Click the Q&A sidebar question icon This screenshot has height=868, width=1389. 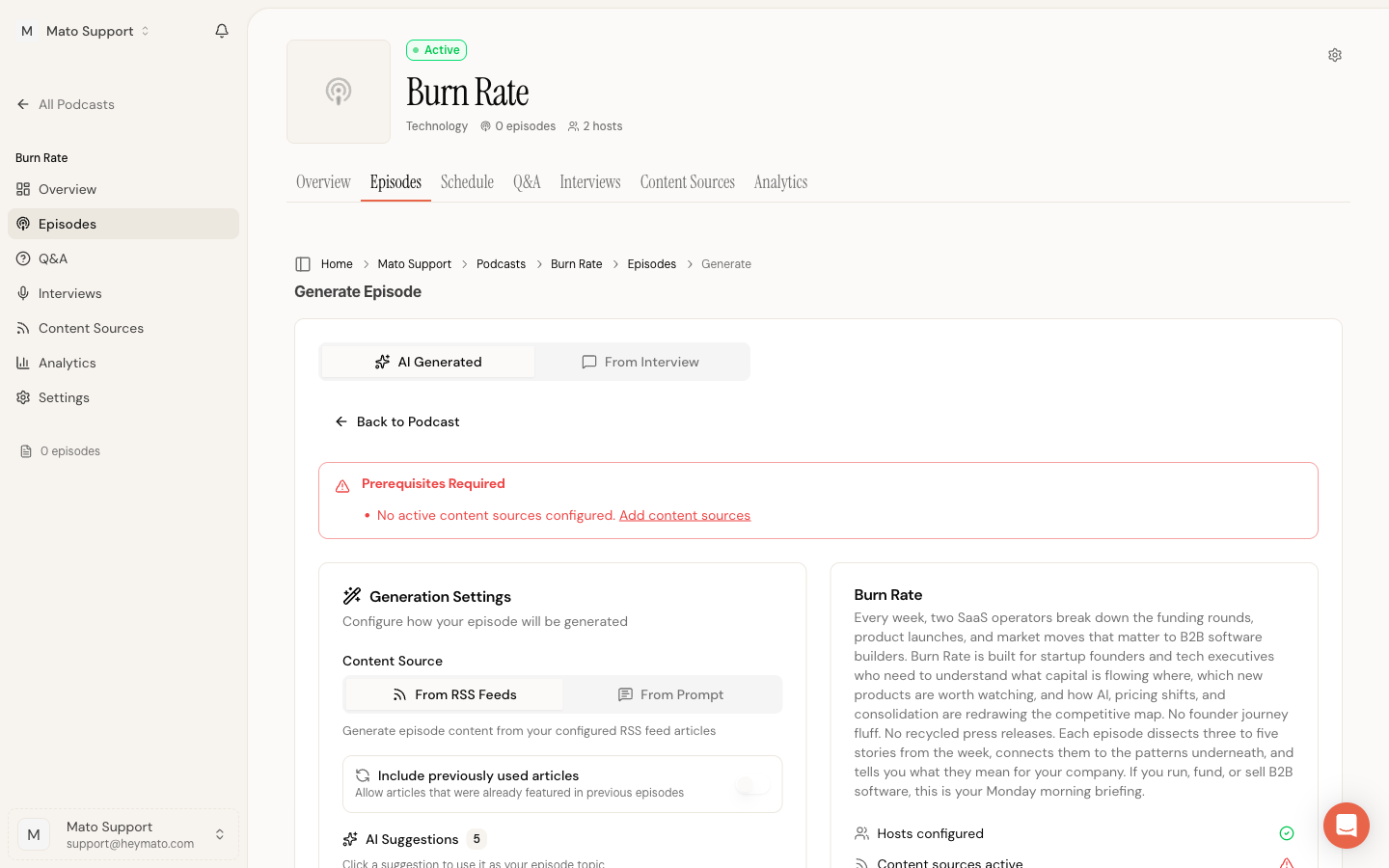[23, 258]
